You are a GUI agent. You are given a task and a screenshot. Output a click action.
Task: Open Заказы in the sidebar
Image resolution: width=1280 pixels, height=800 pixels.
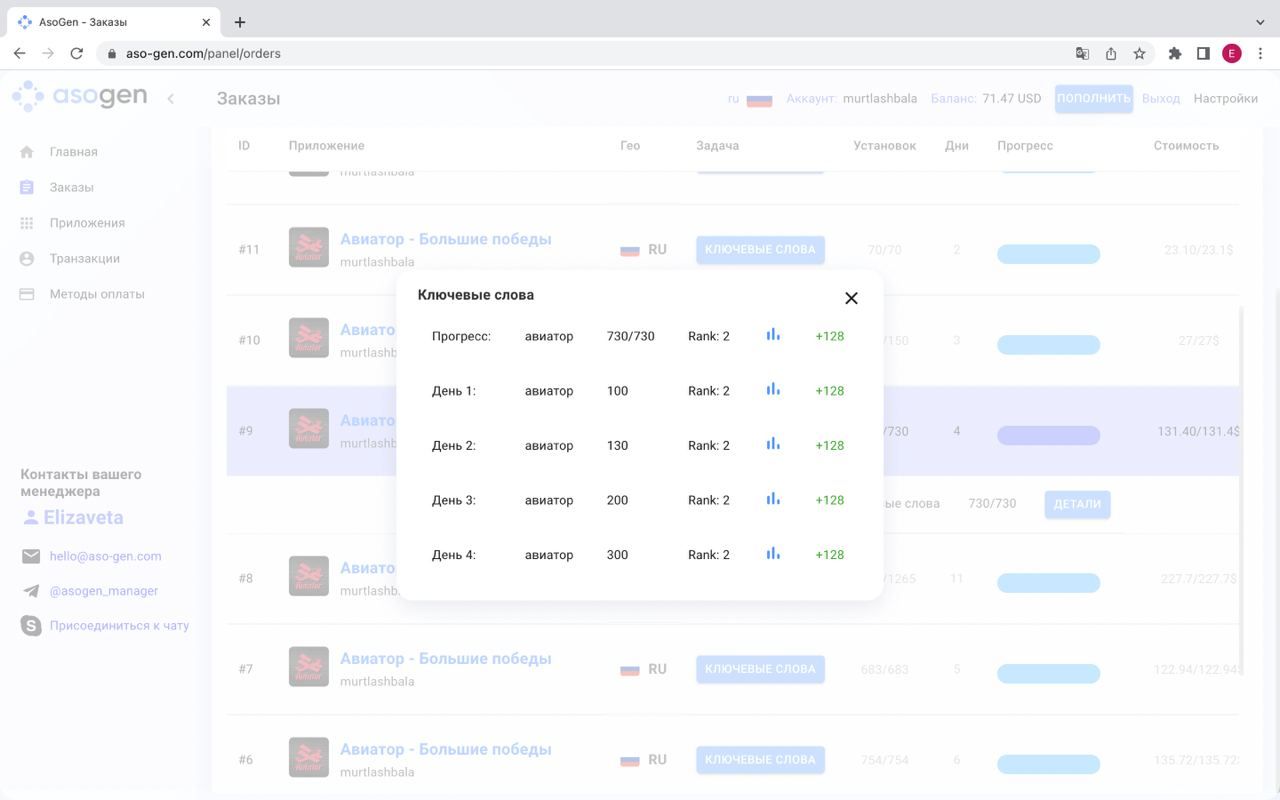(x=71, y=187)
